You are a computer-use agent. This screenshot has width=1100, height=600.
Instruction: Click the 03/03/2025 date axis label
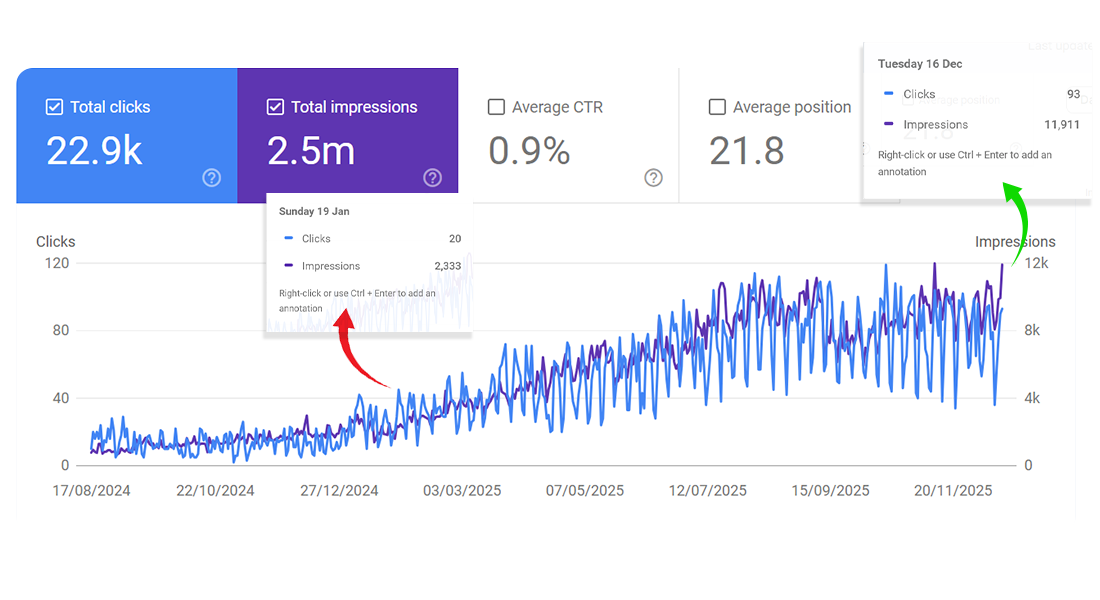pos(462,491)
